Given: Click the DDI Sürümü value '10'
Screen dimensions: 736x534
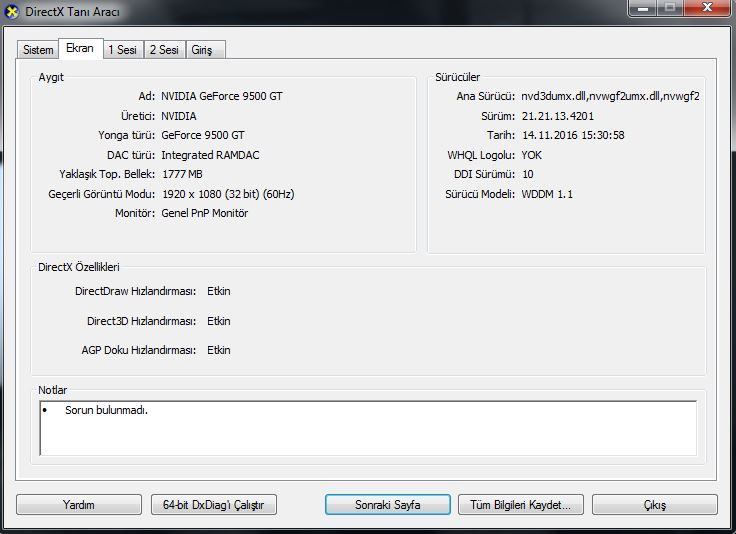Looking at the screenshot, I should (x=528, y=174).
